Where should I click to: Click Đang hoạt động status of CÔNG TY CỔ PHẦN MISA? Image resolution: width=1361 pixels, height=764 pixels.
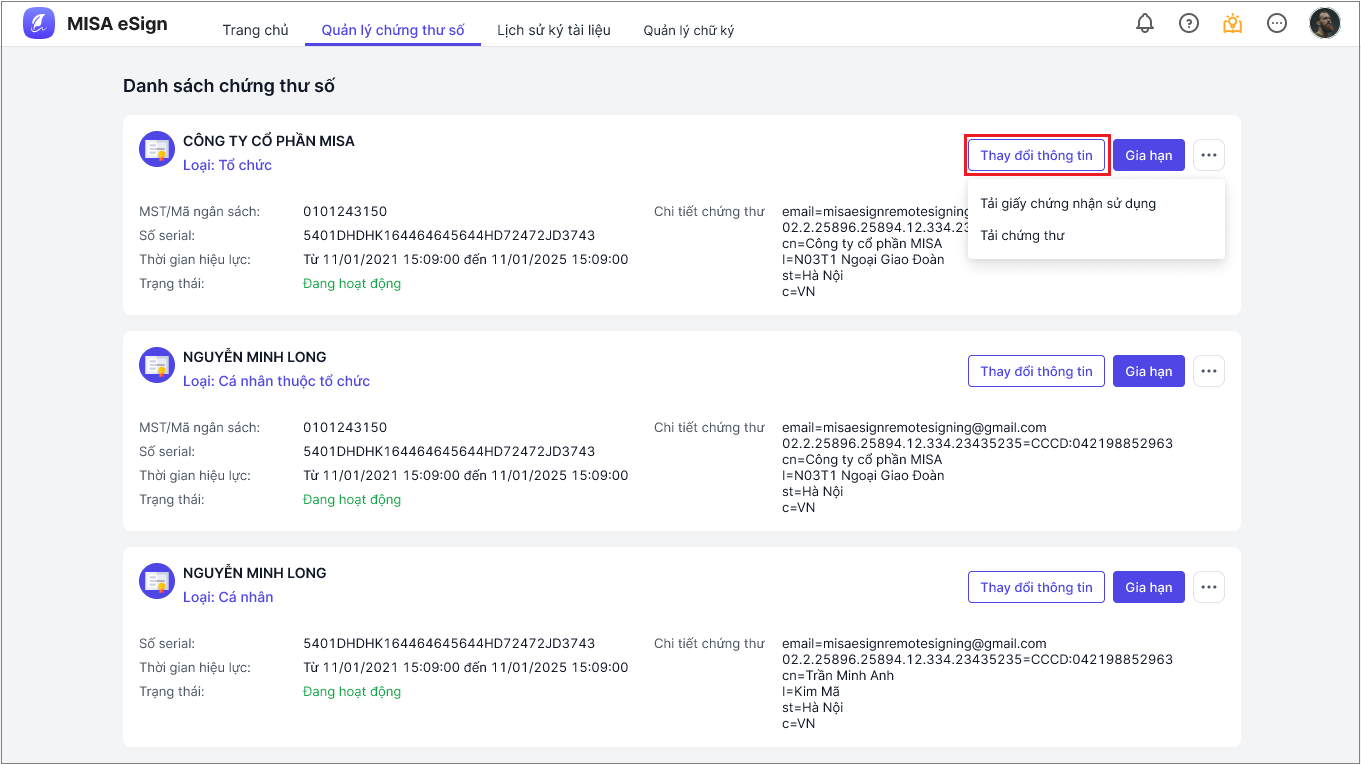tap(352, 283)
